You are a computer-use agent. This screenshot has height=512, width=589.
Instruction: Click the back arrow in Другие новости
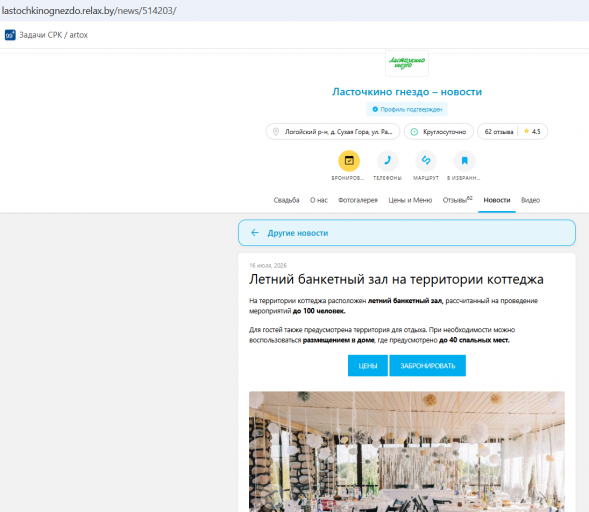click(x=255, y=233)
